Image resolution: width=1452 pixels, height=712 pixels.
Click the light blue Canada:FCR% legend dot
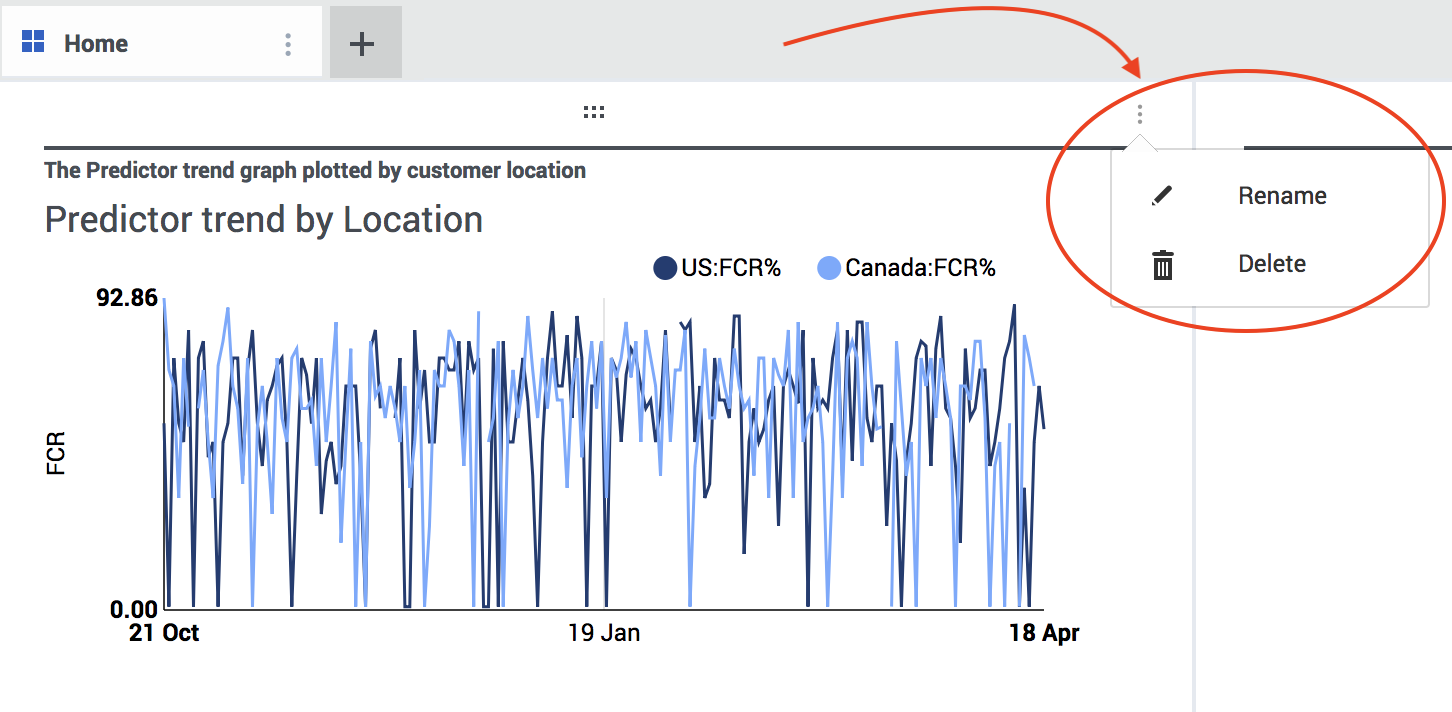[829, 268]
